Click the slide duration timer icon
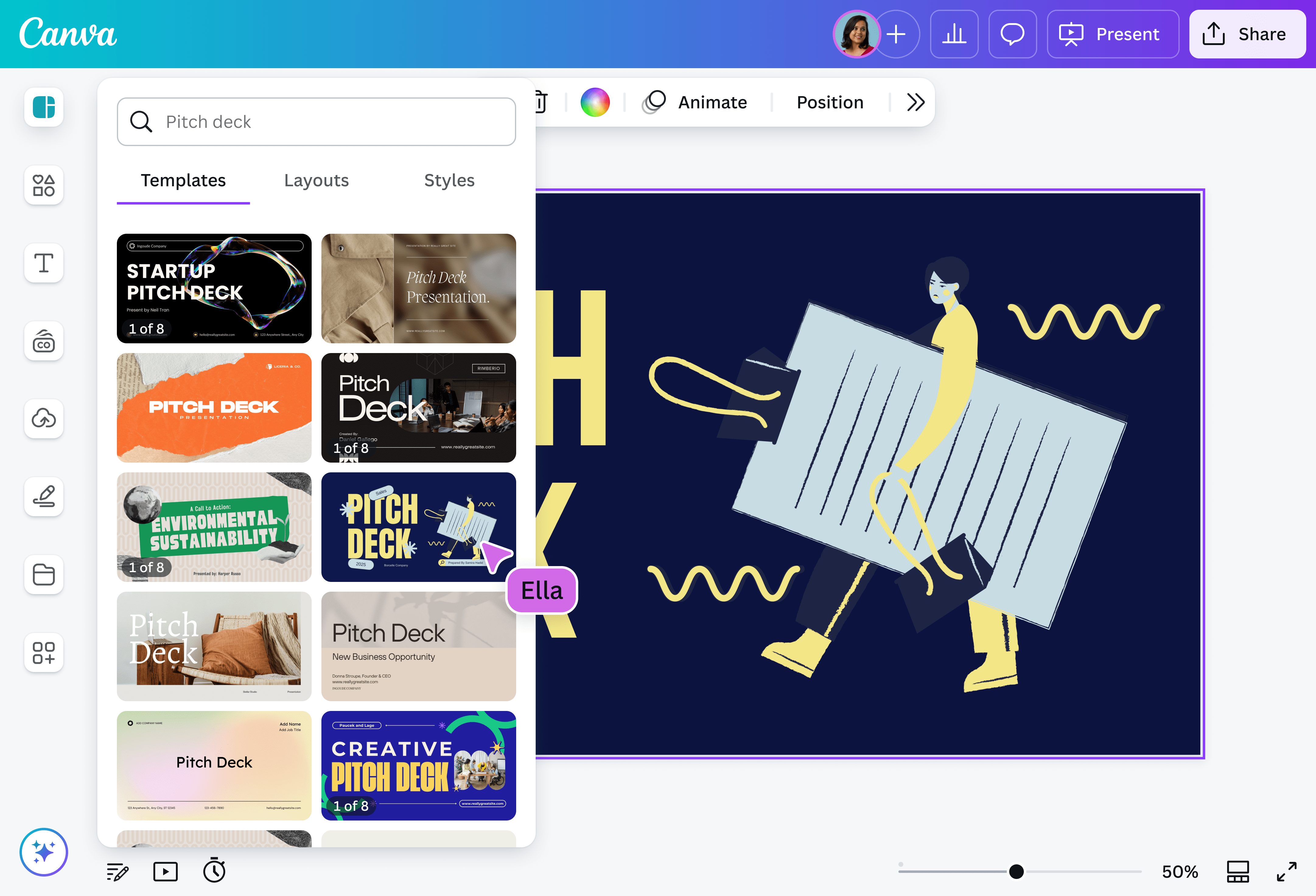This screenshot has height=896, width=1316. coord(214,871)
